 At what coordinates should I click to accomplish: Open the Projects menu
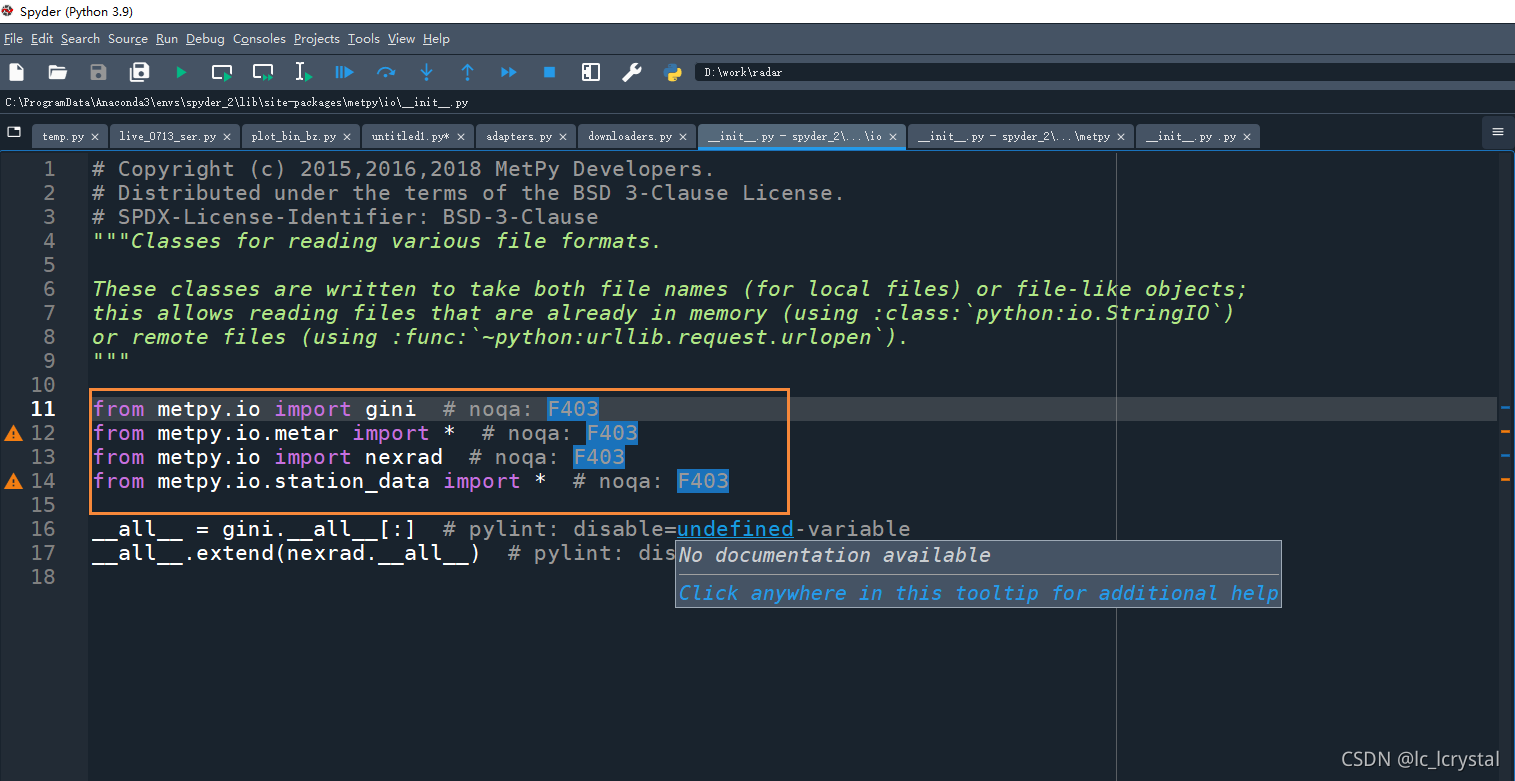click(x=317, y=39)
